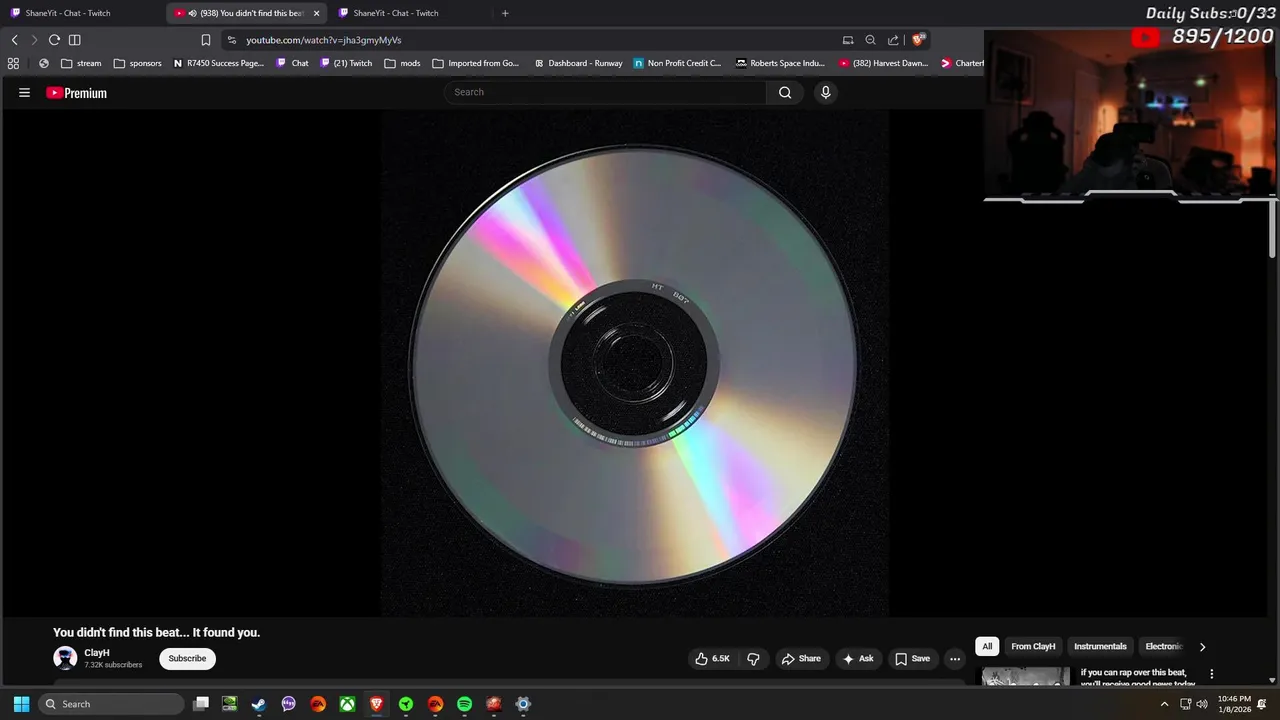View site settings icon in address bar
This screenshot has height=720, width=1280.
[x=231, y=40]
